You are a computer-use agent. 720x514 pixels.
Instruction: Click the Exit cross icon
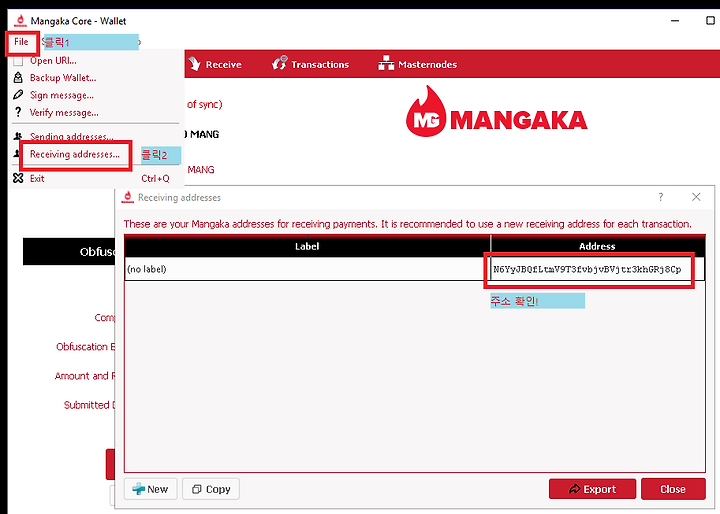18,178
